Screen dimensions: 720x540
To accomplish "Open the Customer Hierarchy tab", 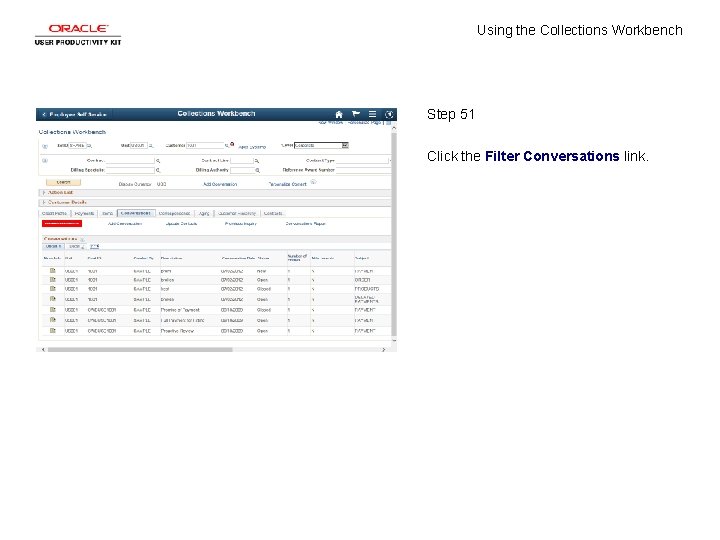I will point(237,214).
